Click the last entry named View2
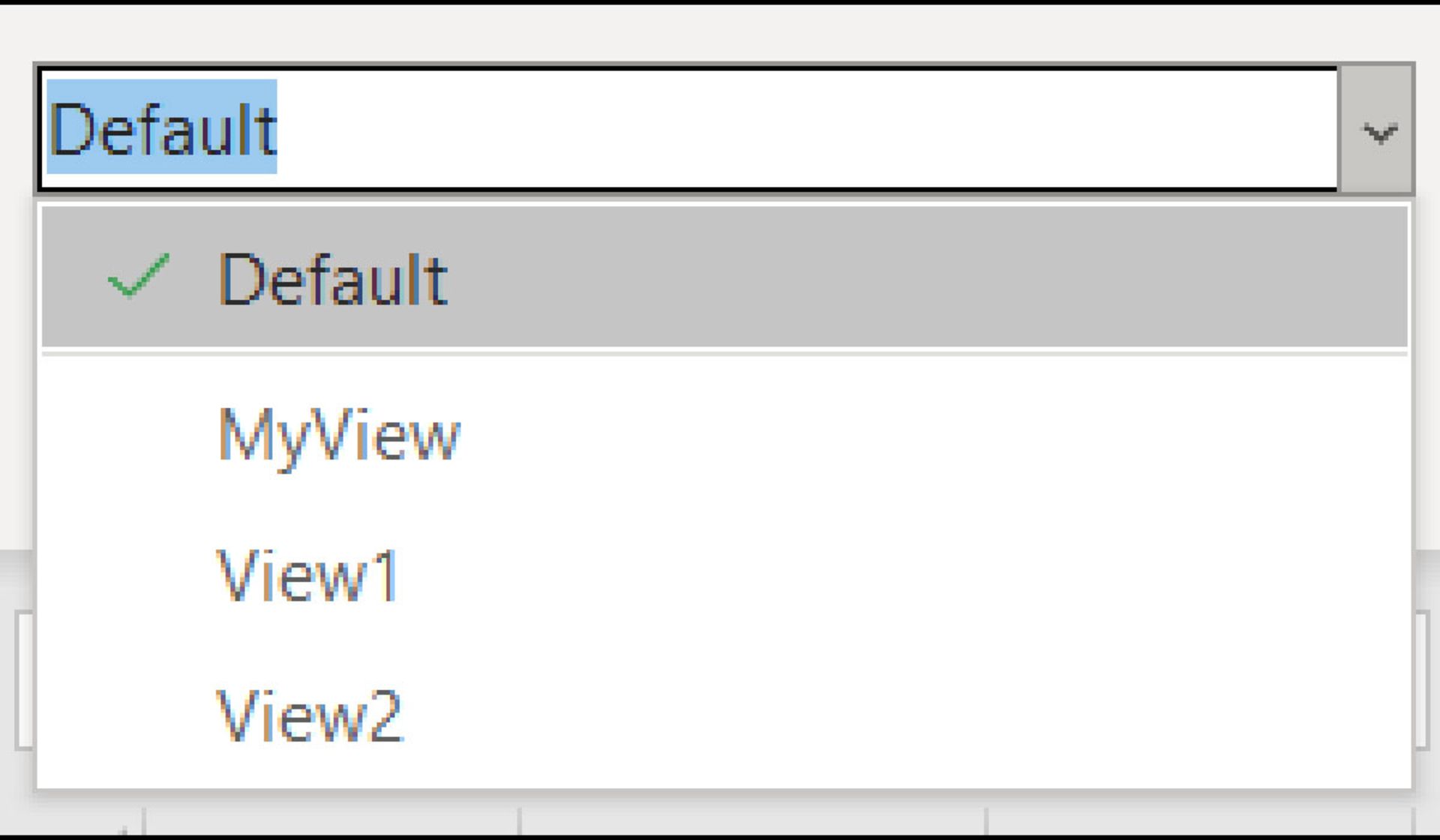 310,716
